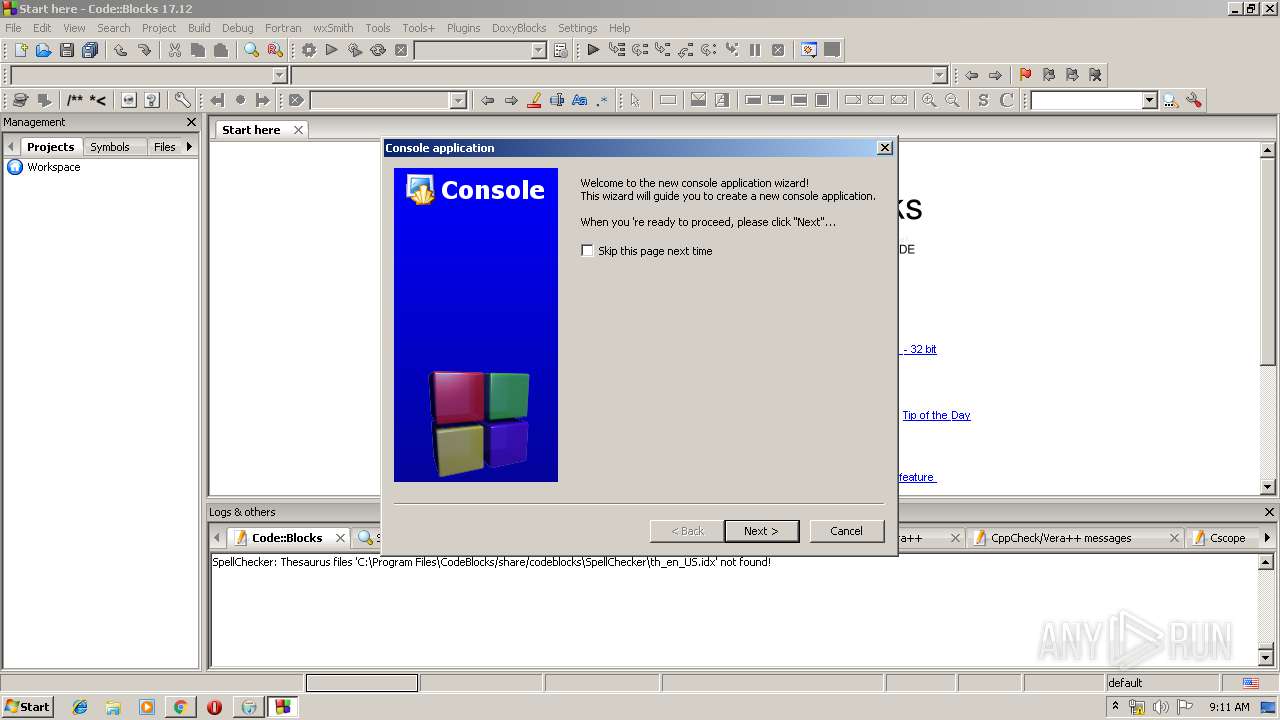Click the Replace icon in toolbar
Image resolution: width=1280 pixels, height=720 pixels.
tap(275, 50)
